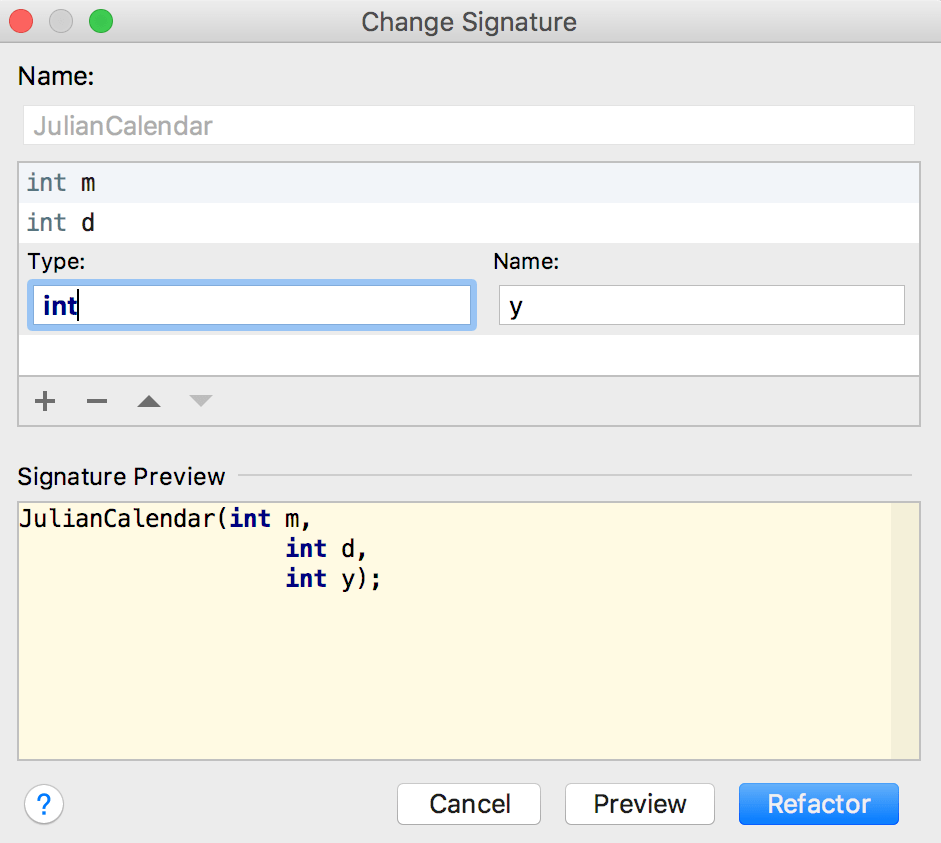Viewport: 941px width, 843px height.
Task: Click the gray minimize traffic light button
Action: (x=60, y=21)
